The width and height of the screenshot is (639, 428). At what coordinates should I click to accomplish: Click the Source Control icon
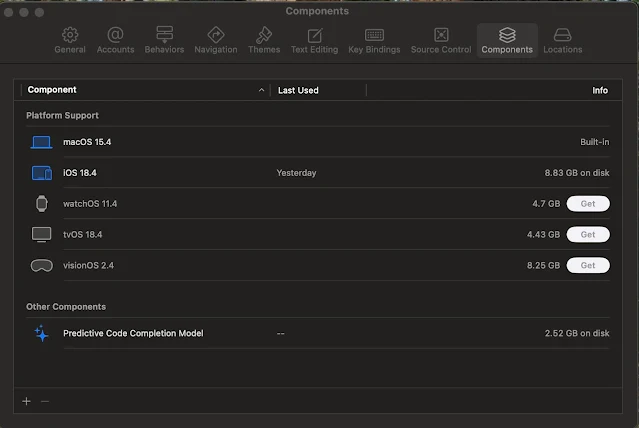[441, 35]
